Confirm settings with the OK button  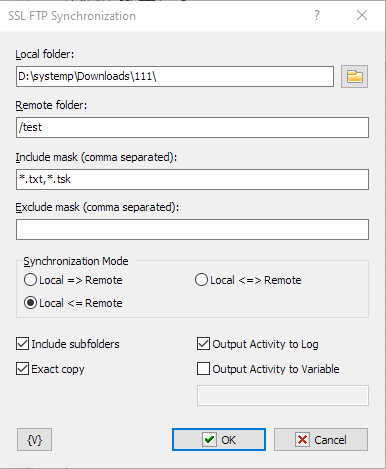pyautogui.click(x=219, y=440)
